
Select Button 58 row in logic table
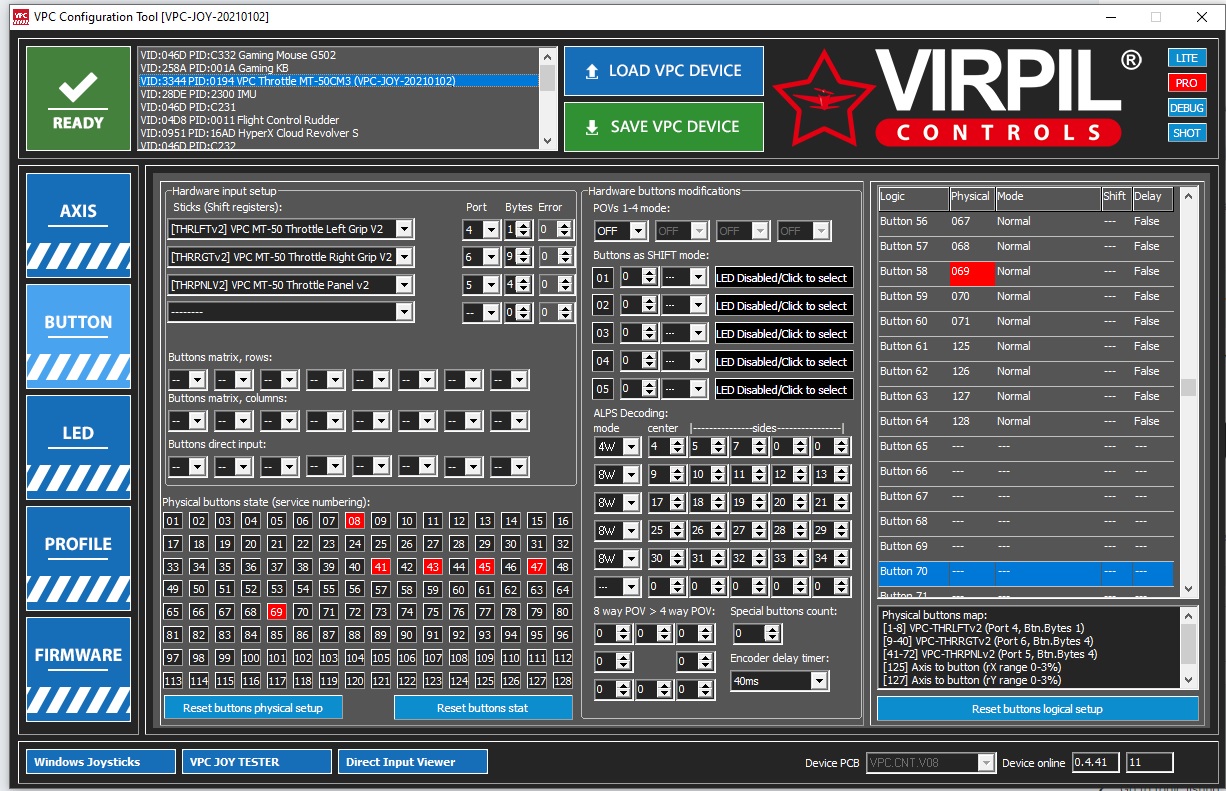[x=1028, y=271]
